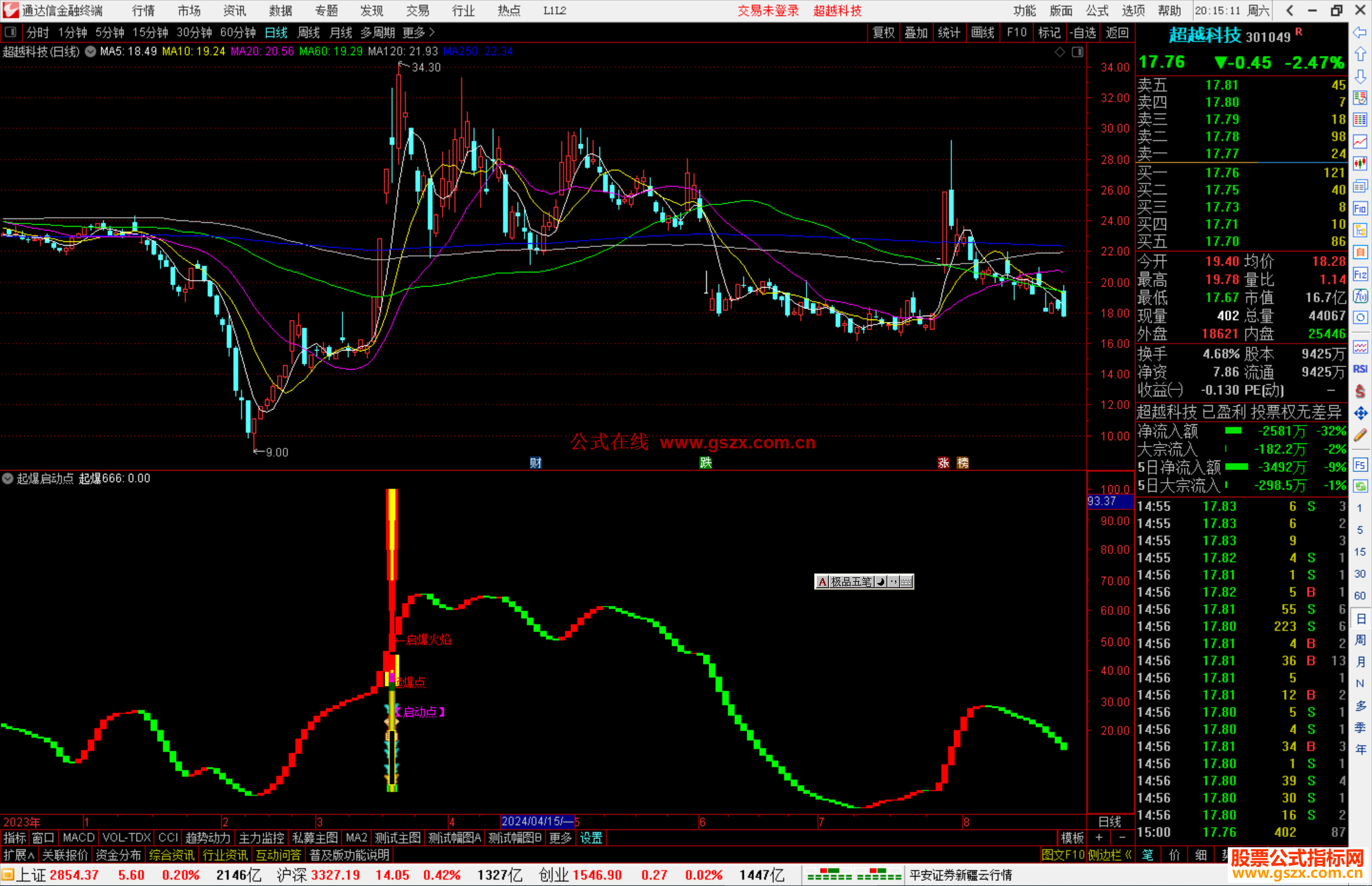This screenshot has height=886, width=1372.
Task: Toggle the 起爆启动点 sub-chart indicator circle
Action: click(8, 478)
